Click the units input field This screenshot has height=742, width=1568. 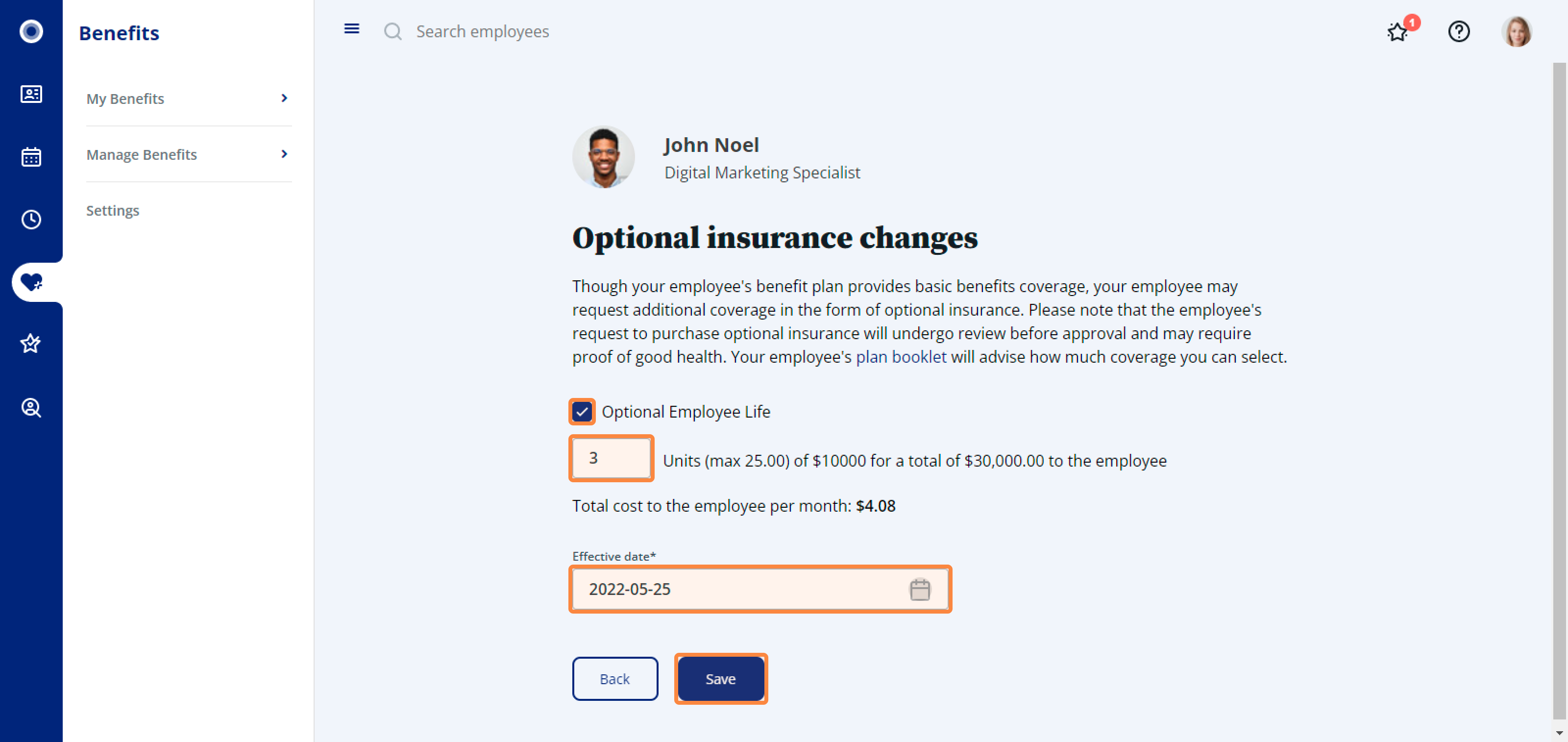pyautogui.click(x=611, y=458)
